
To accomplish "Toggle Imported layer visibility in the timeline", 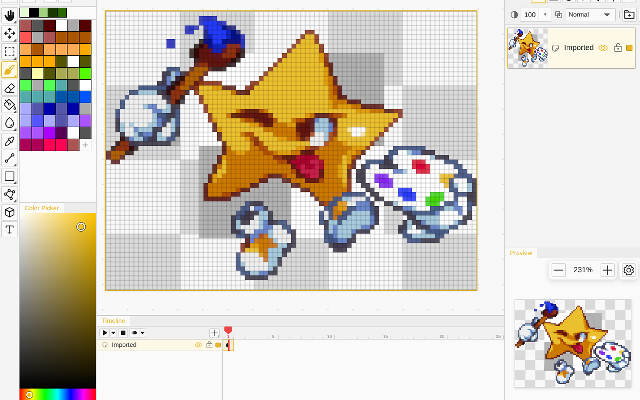I will 198,345.
